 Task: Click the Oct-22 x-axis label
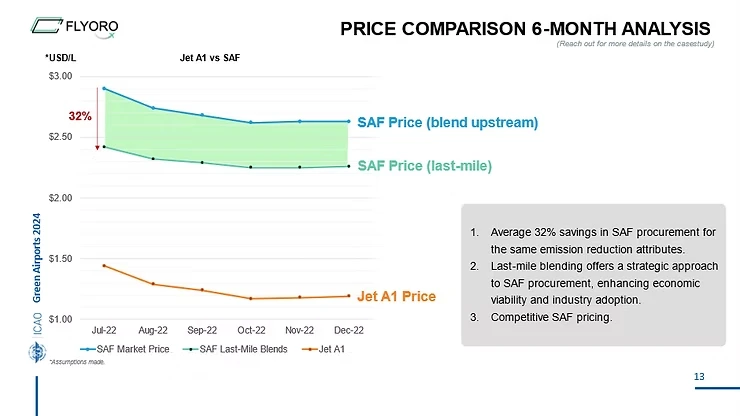tap(251, 329)
